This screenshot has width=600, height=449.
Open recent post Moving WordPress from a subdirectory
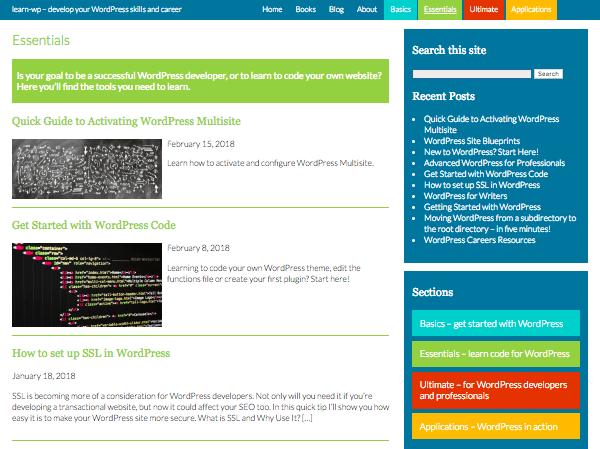pyautogui.click(x=500, y=224)
